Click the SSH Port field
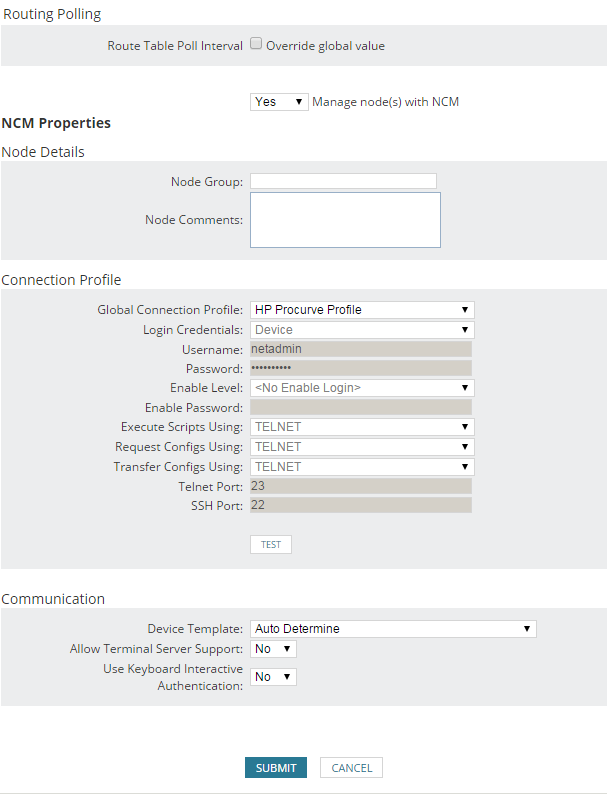The image size is (607, 795). coord(361,505)
